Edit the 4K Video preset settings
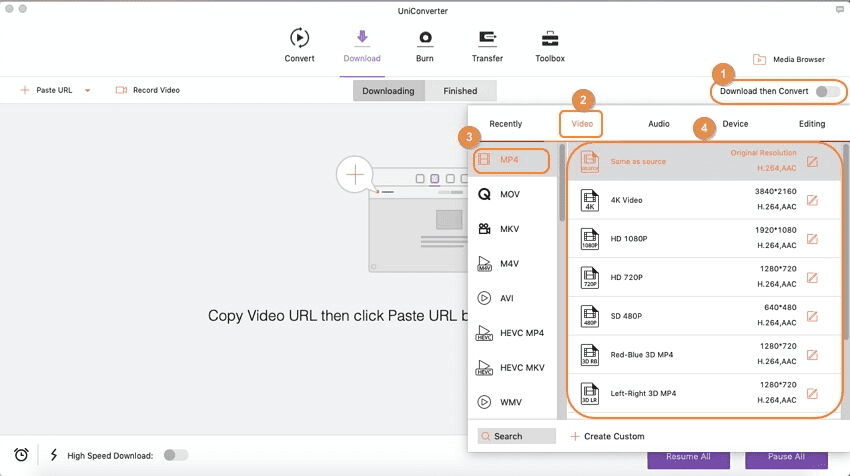The image size is (850, 476). coord(812,200)
